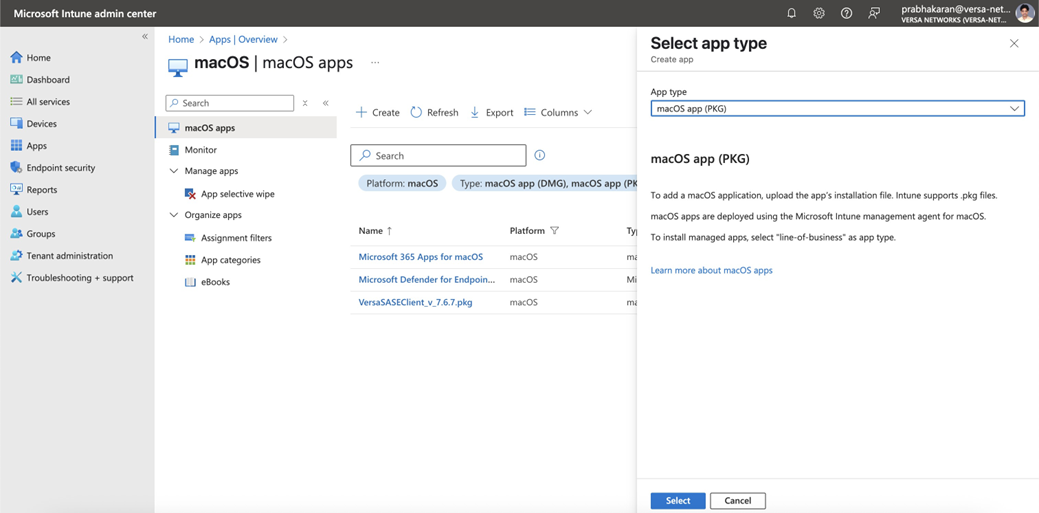Open App categories
The height and width of the screenshot is (513, 1039).
[231, 260]
